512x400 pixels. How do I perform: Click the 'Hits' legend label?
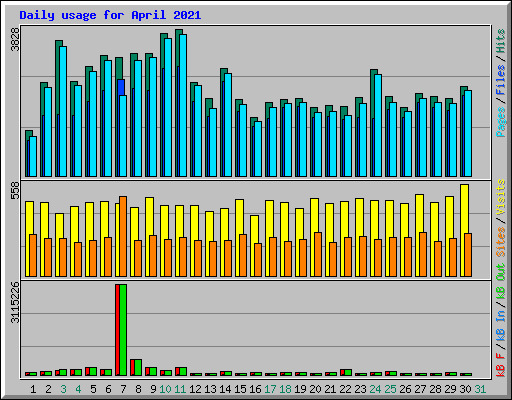(501, 41)
